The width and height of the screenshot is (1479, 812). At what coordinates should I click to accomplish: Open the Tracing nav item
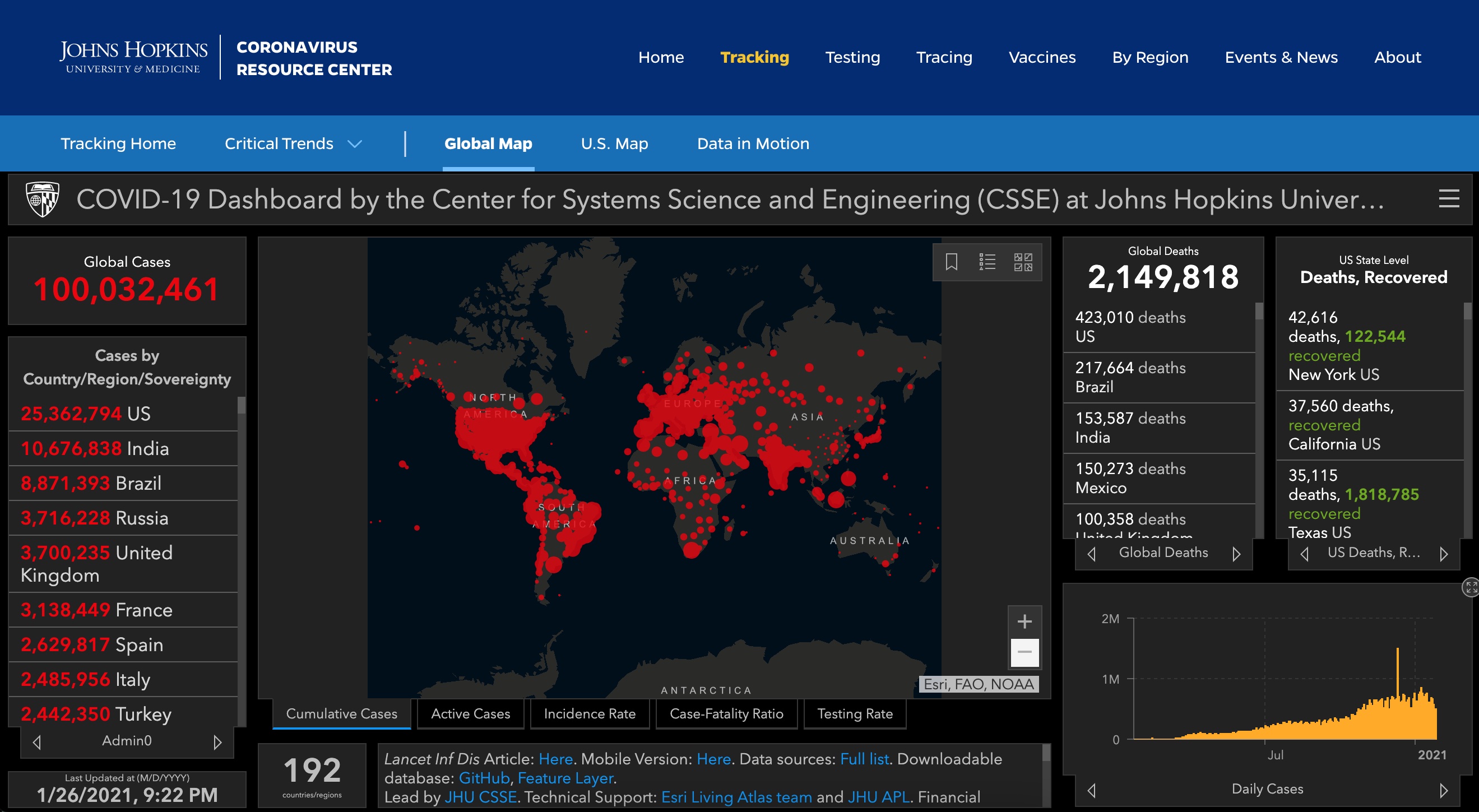(944, 57)
